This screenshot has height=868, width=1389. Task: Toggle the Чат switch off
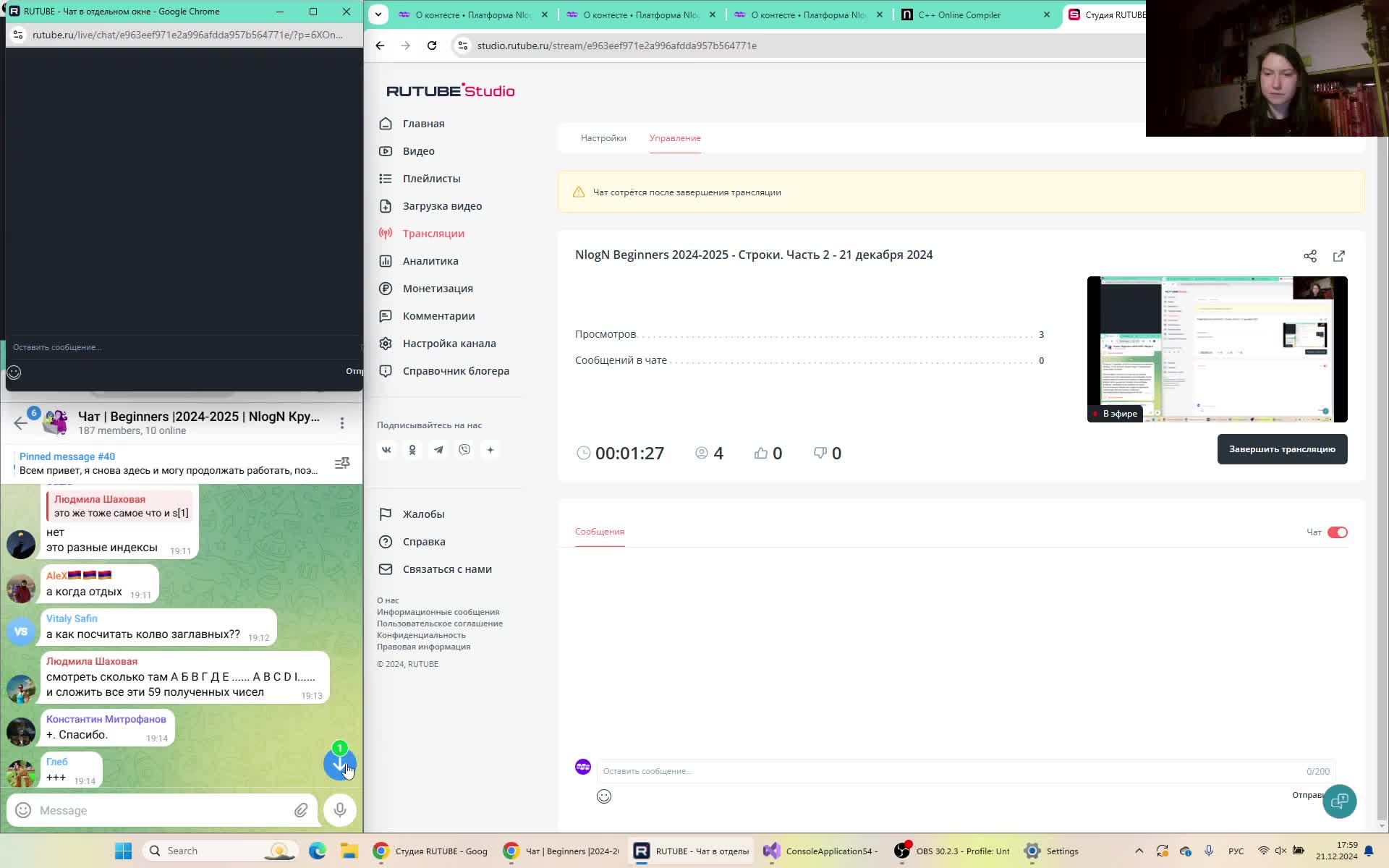1337,532
